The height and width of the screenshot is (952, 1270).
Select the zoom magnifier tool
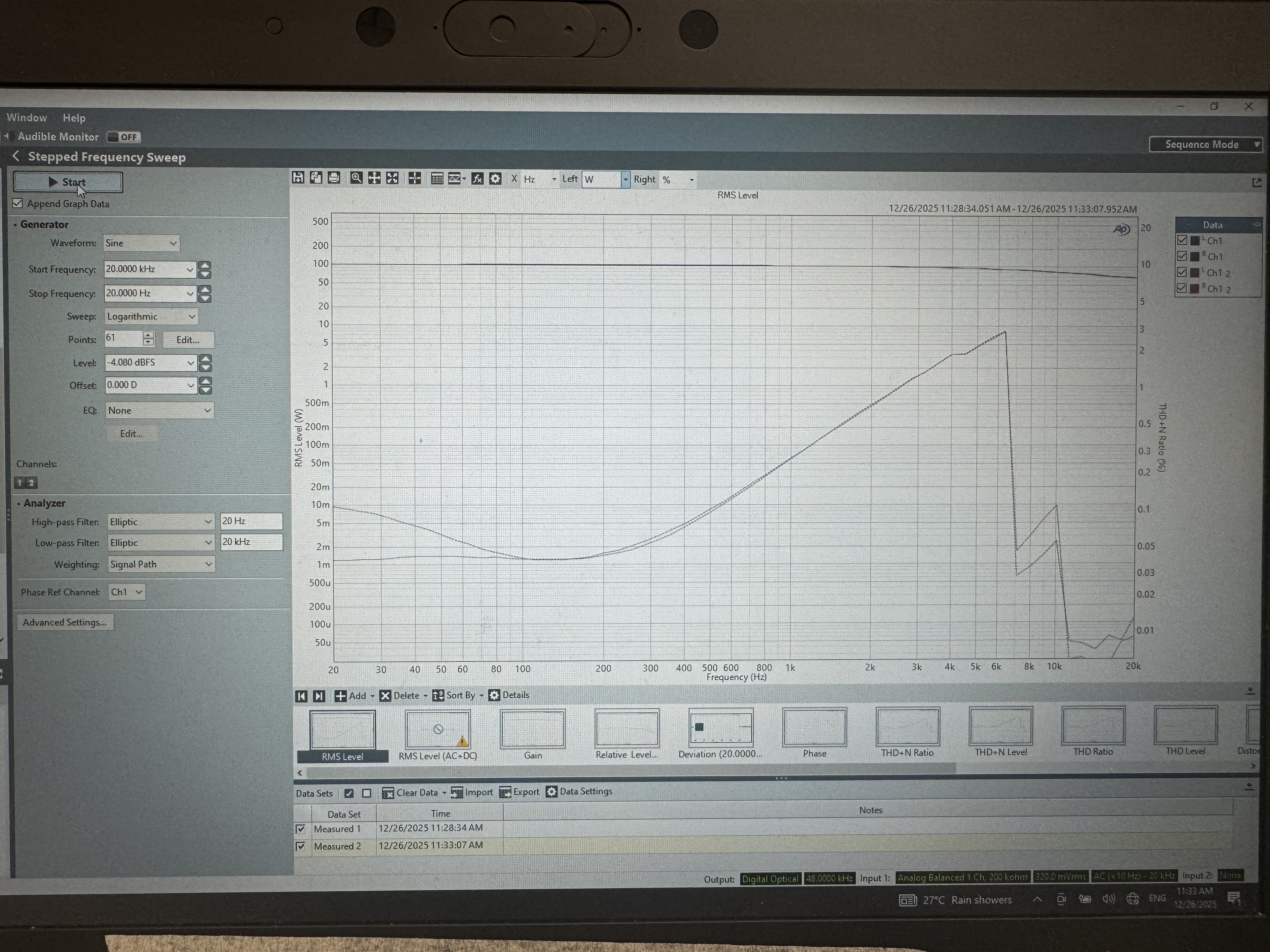tap(357, 178)
